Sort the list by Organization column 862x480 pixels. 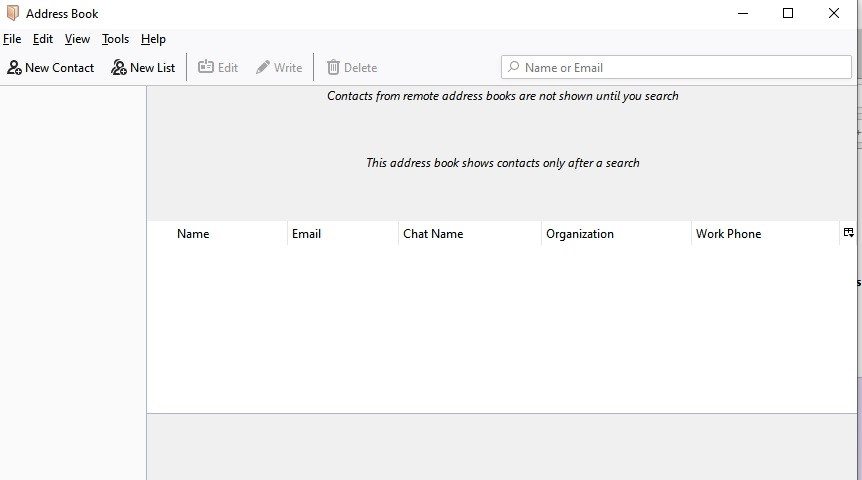click(580, 234)
